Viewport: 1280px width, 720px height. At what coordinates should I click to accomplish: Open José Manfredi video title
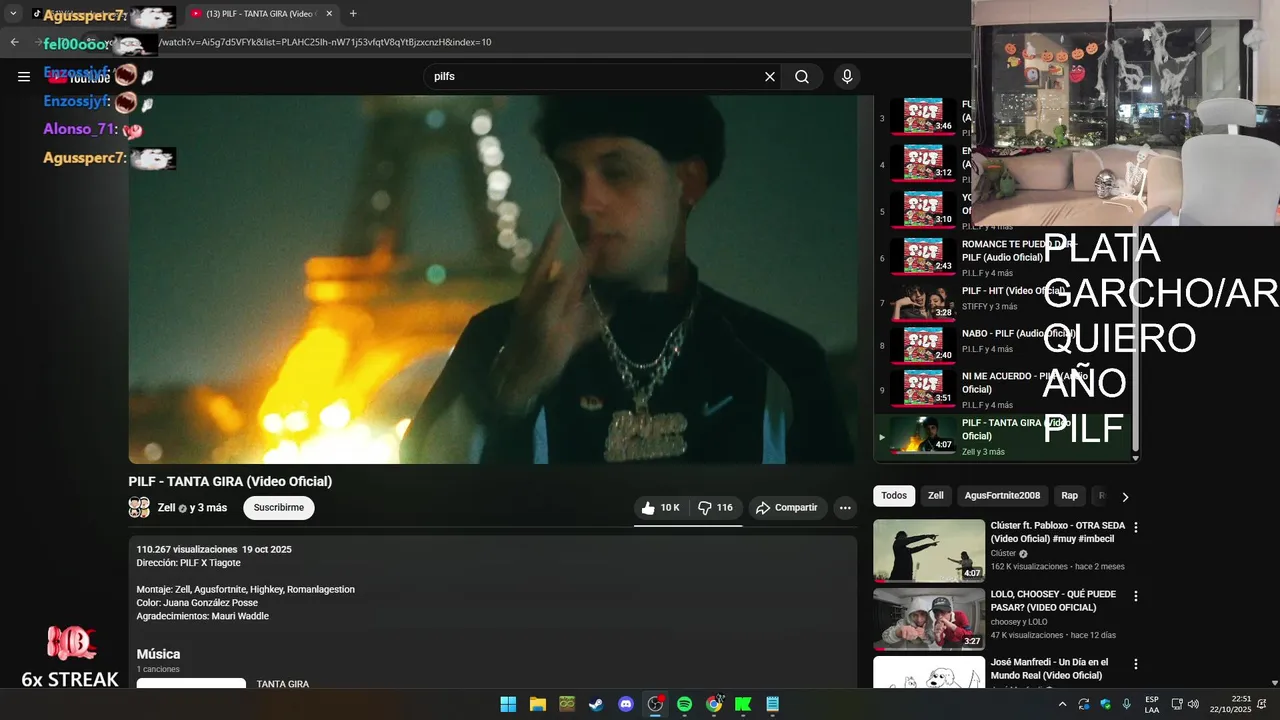[1049, 668]
